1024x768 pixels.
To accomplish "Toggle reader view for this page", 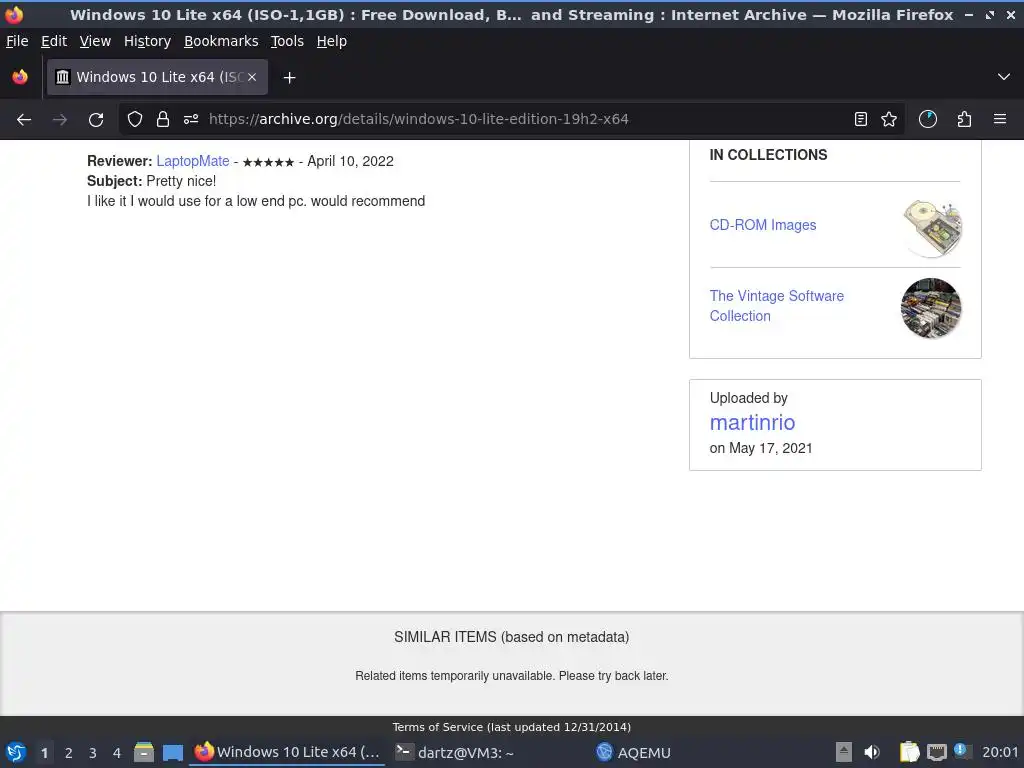I will [861, 120].
